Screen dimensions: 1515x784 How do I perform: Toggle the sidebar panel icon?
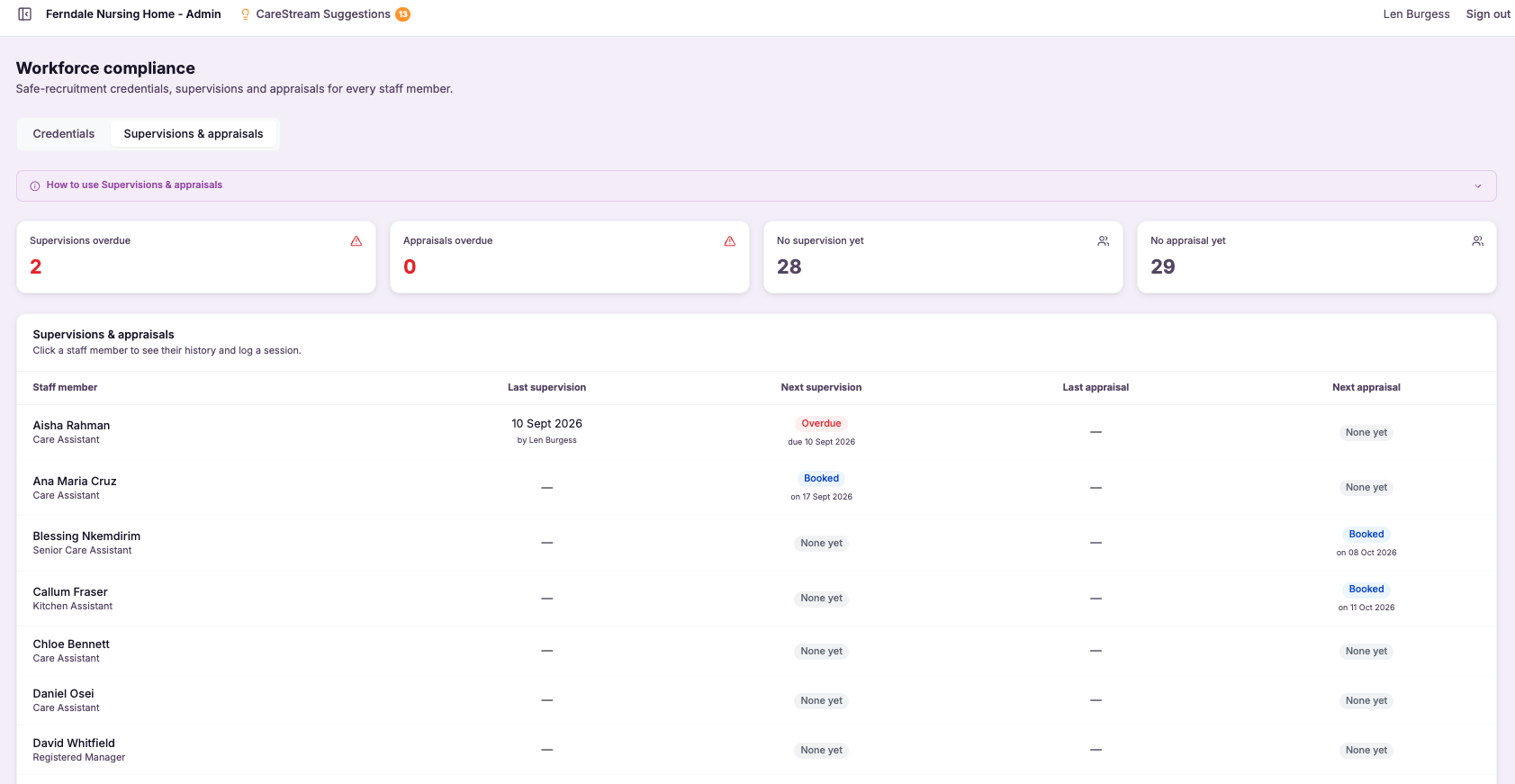click(x=25, y=14)
